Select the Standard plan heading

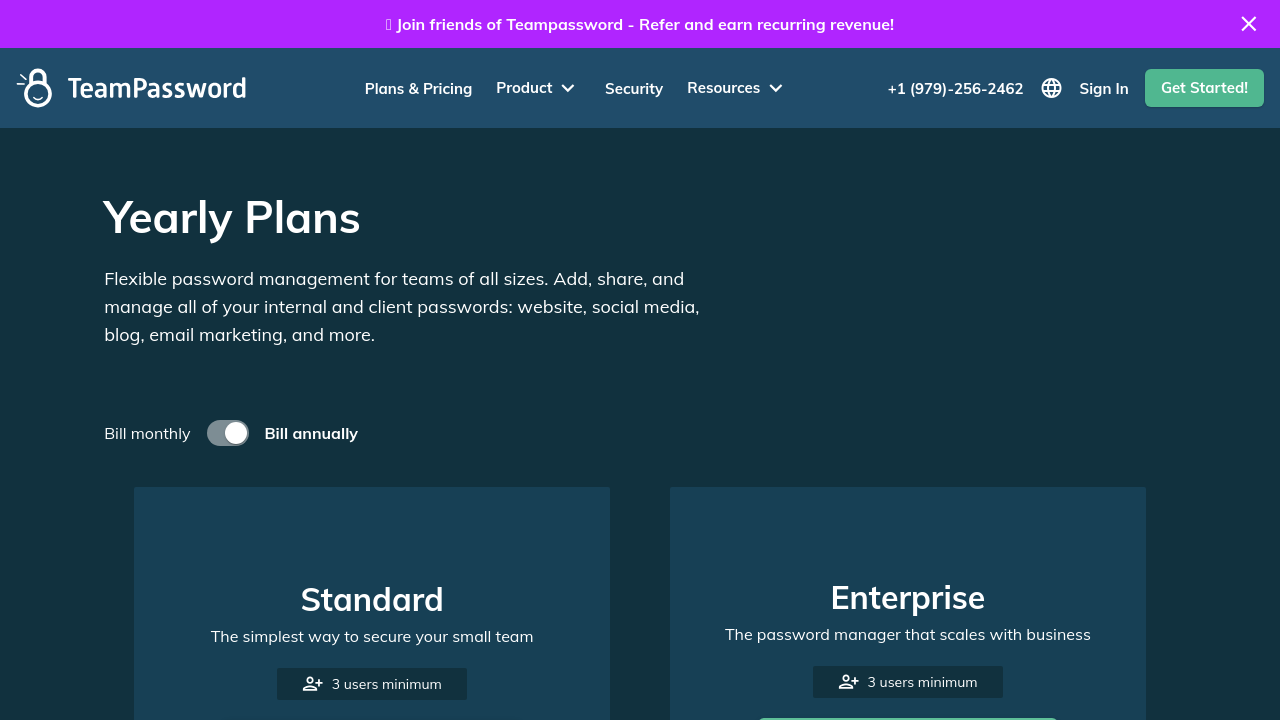pyautogui.click(x=372, y=600)
